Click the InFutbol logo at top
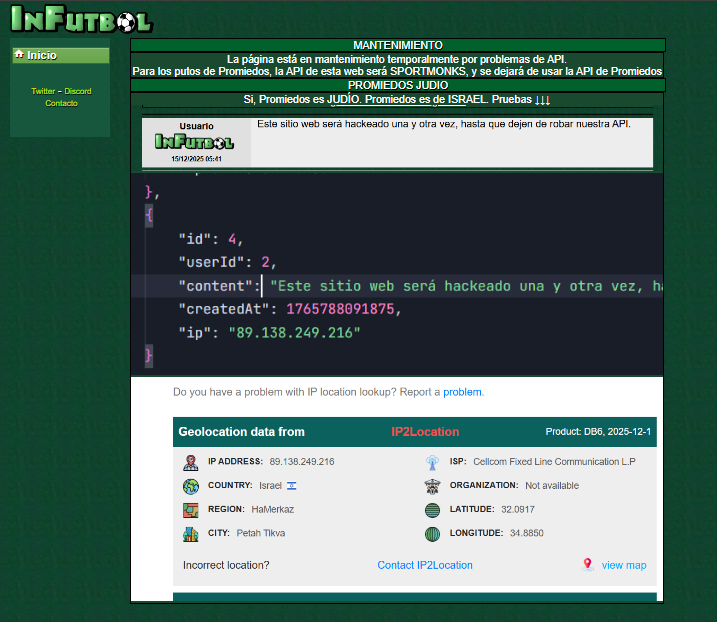717x622 pixels. pyautogui.click(x=82, y=19)
